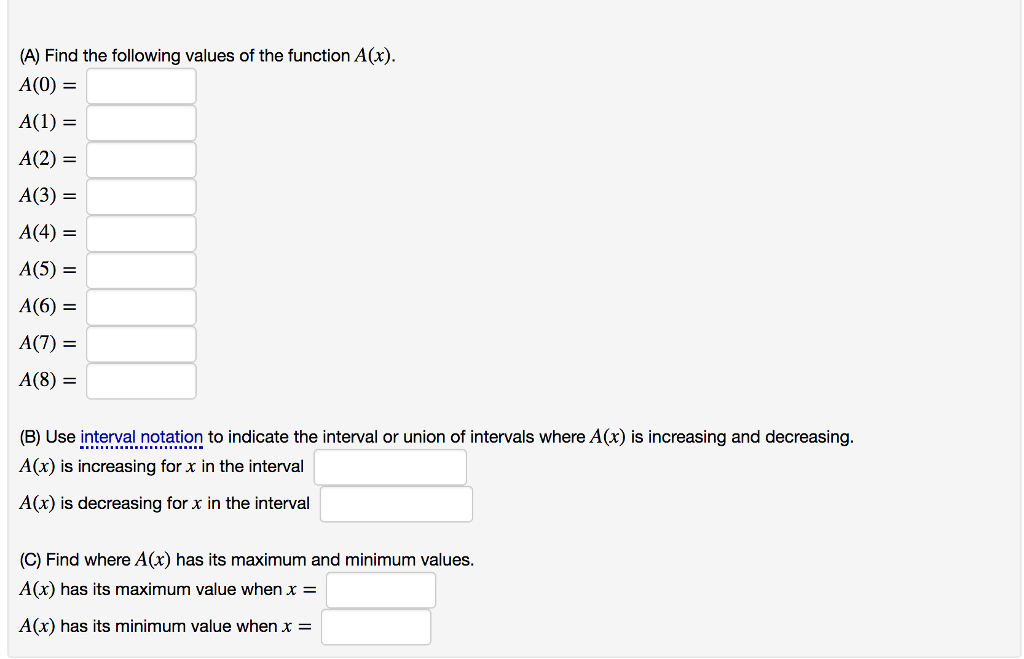Click the A(5) answer input field
This screenshot has width=1024, height=659.
click(x=140, y=270)
